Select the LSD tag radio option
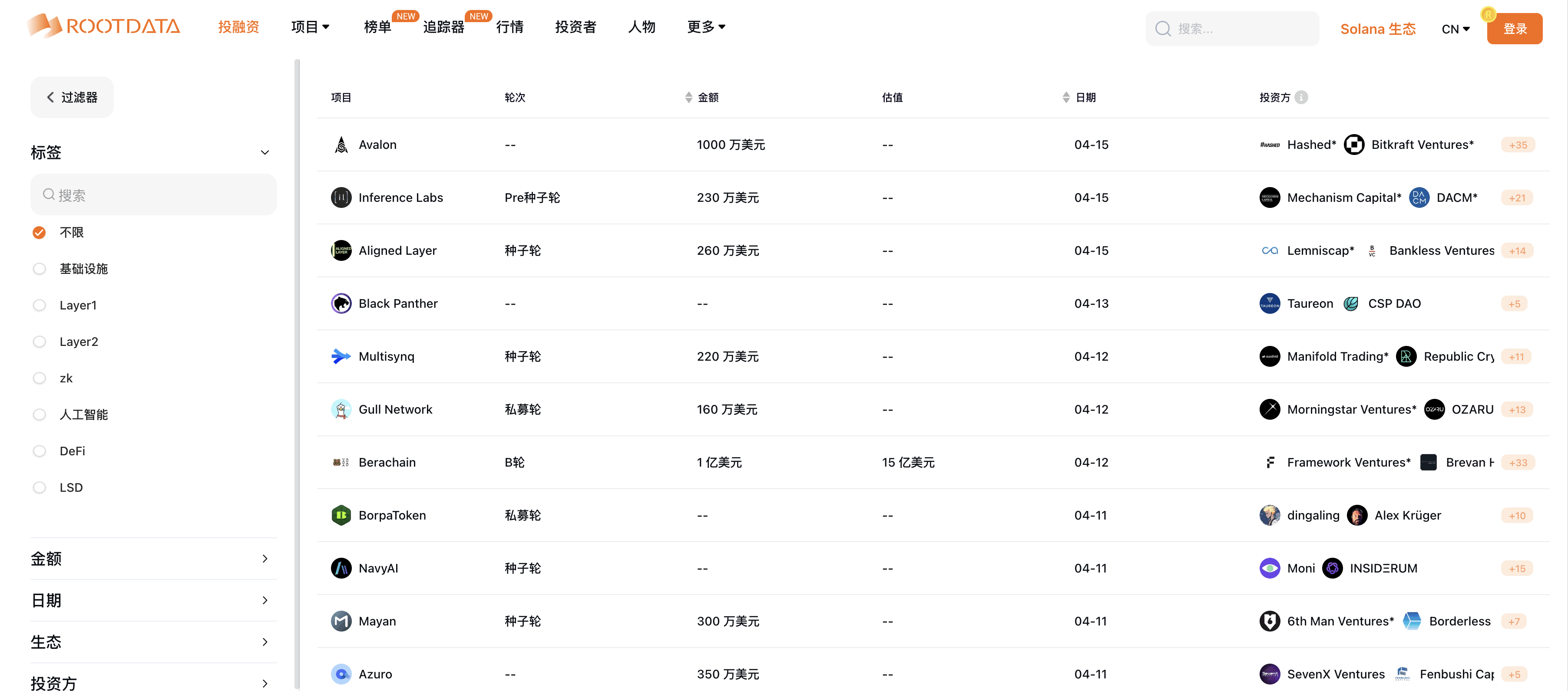Image resolution: width=1568 pixels, height=691 pixels. tap(39, 488)
